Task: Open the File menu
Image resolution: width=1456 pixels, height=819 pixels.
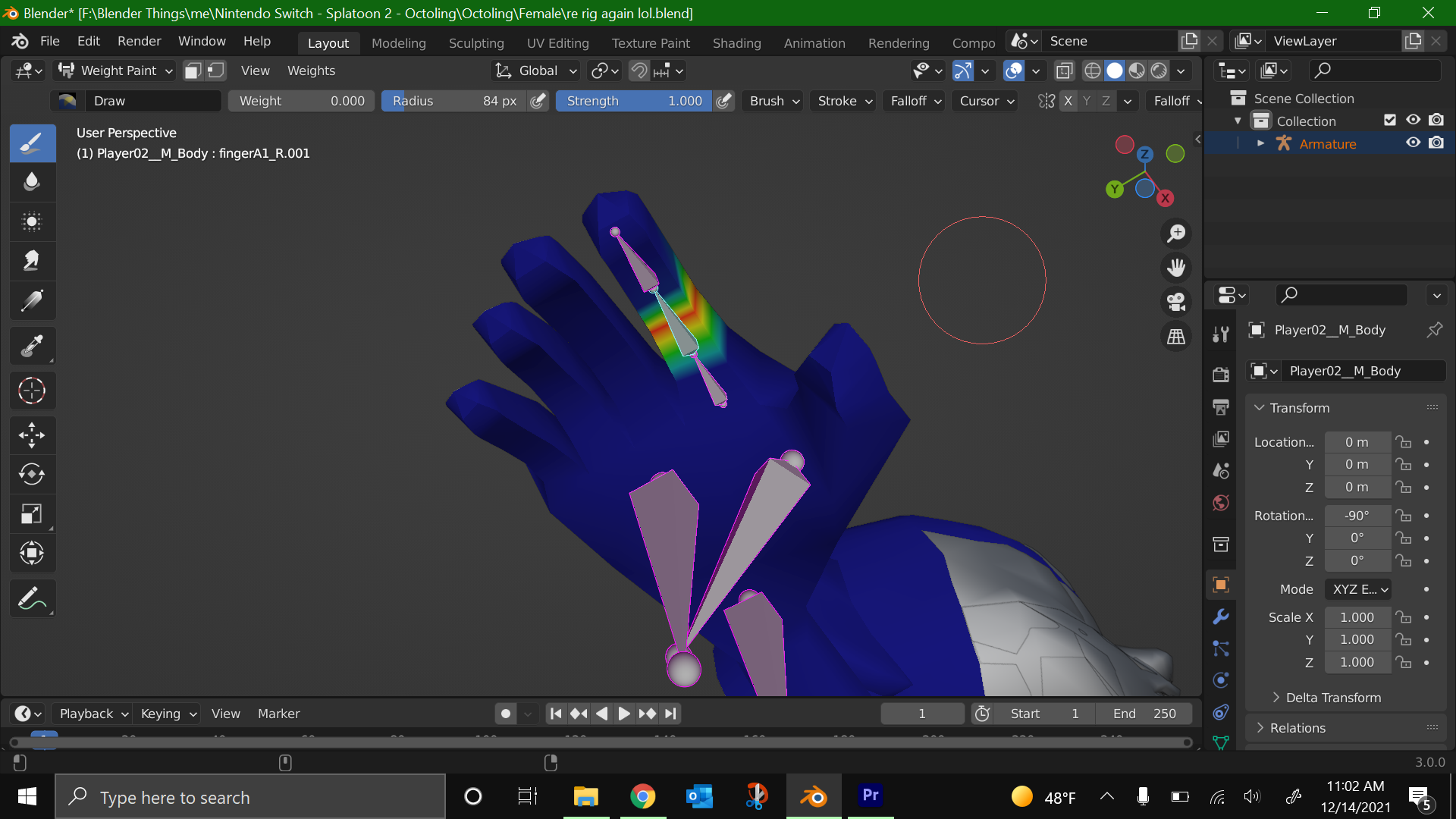Action: [50, 41]
